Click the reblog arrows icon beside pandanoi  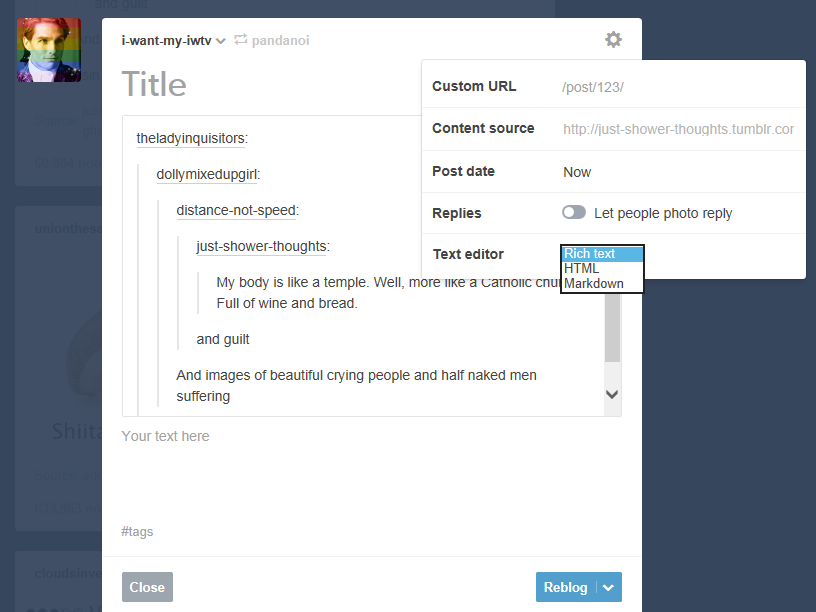point(240,40)
